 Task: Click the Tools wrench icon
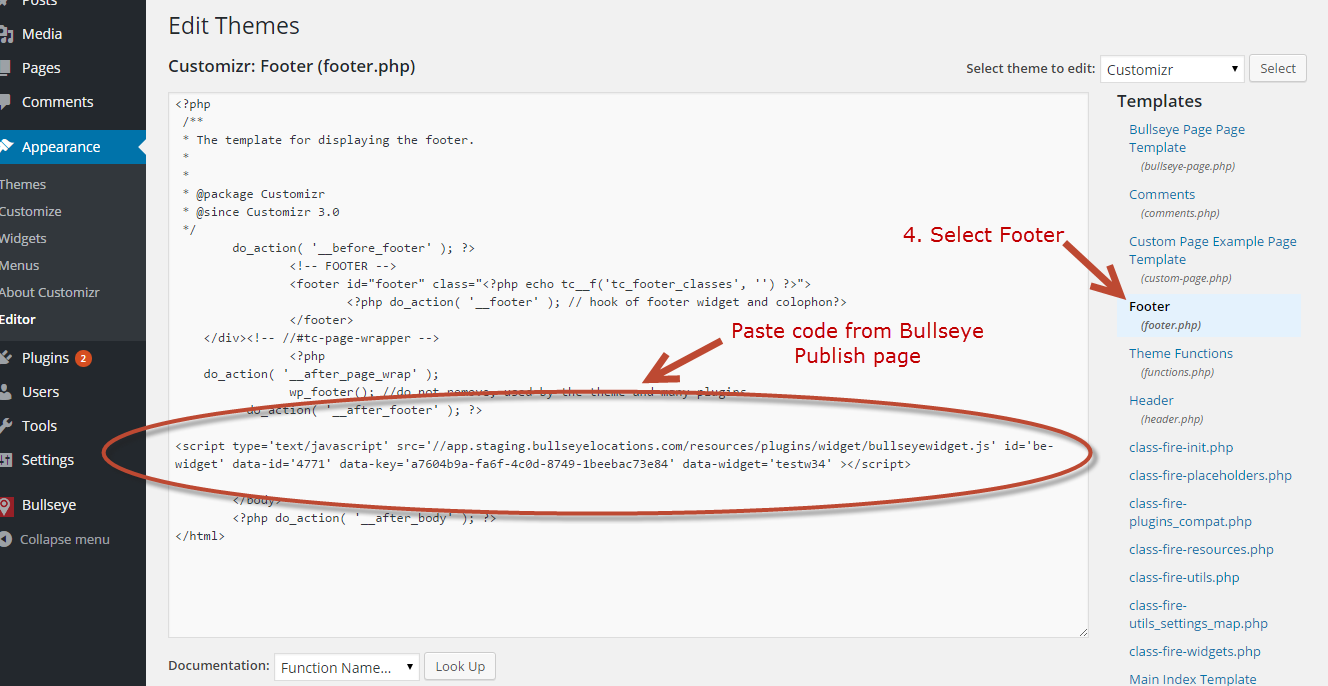[x=6, y=426]
